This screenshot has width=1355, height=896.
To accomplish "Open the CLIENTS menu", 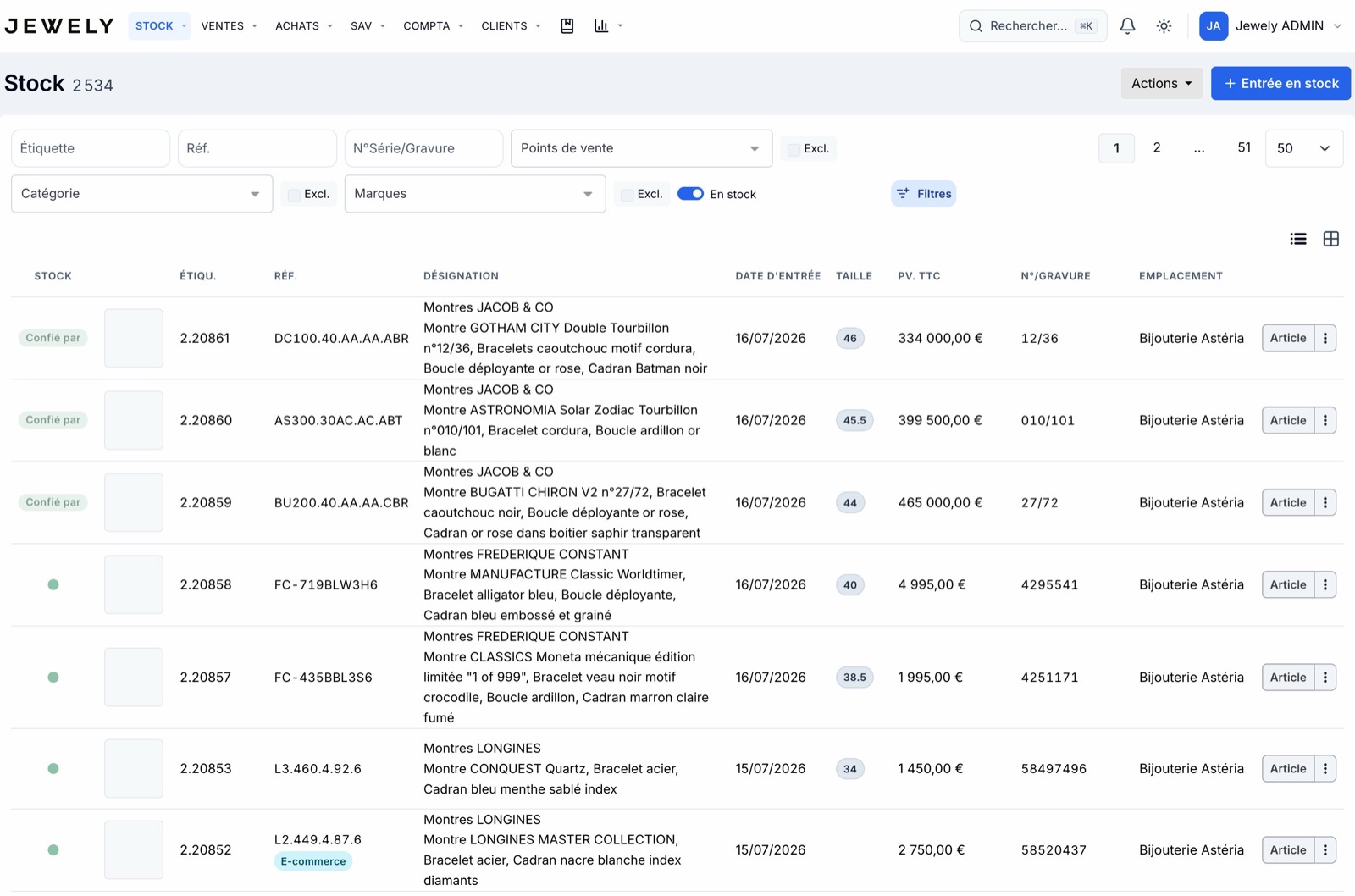I will pyautogui.click(x=511, y=26).
